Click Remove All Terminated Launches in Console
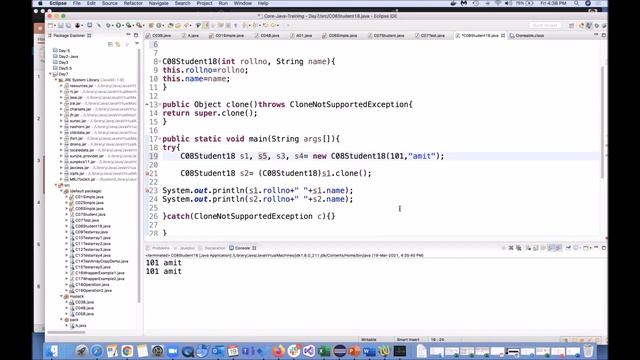The width and height of the screenshot is (640, 360). pyautogui.click(x=518, y=248)
